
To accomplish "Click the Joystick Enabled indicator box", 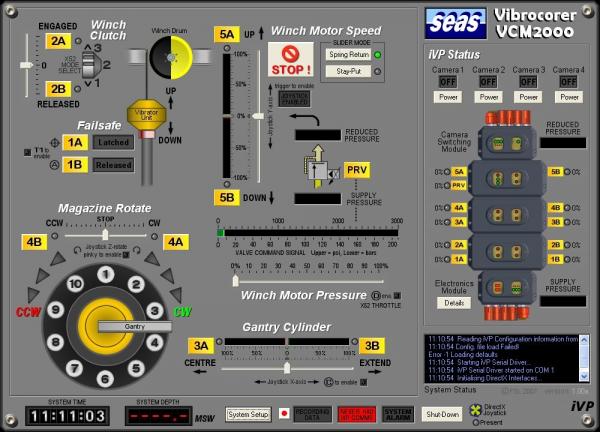I will (x=294, y=99).
